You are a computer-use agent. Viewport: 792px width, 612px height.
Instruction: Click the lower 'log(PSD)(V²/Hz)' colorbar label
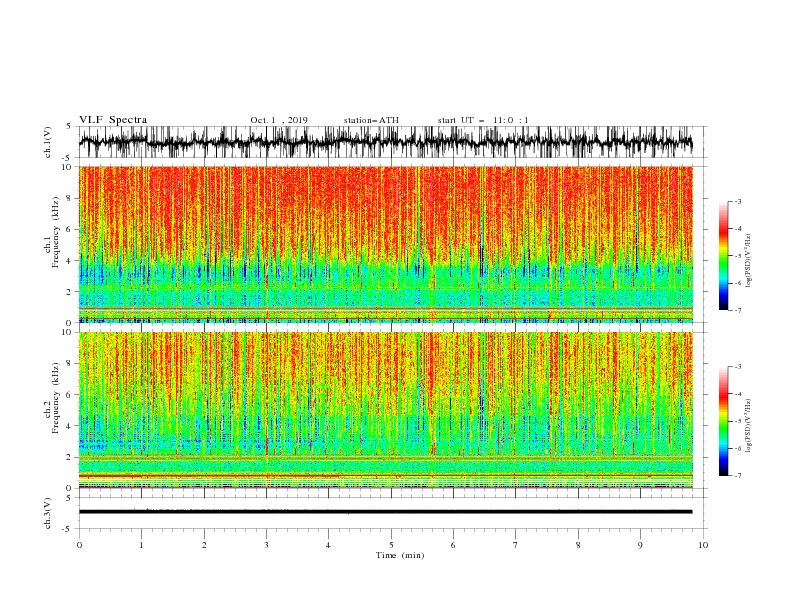pyautogui.click(x=749, y=425)
